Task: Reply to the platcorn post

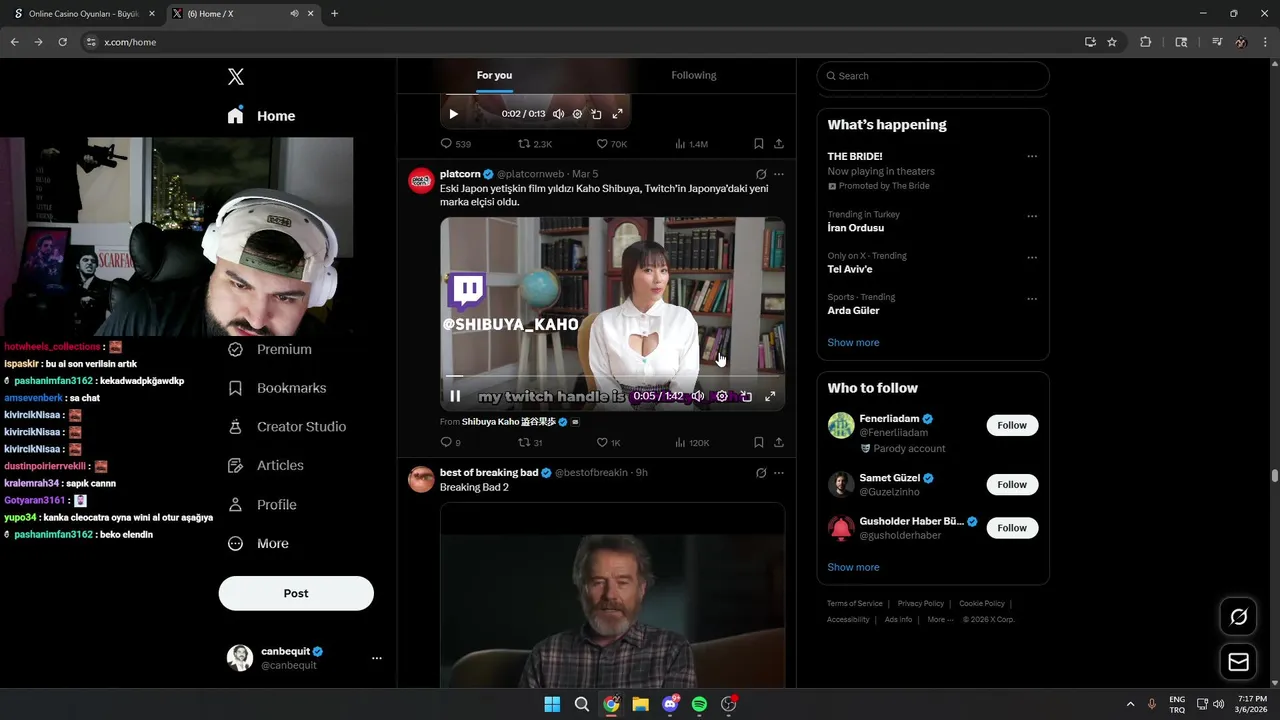Action: click(x=446, y=442)
